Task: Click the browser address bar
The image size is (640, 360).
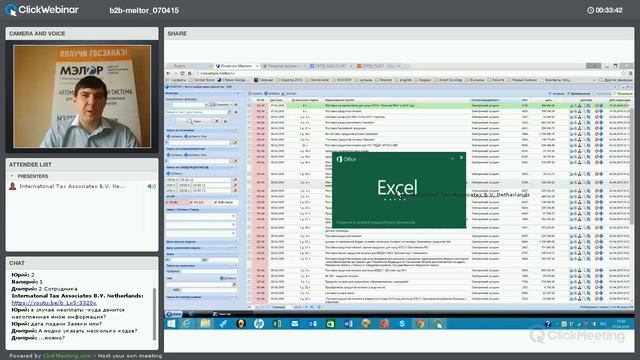Action: 408,73
